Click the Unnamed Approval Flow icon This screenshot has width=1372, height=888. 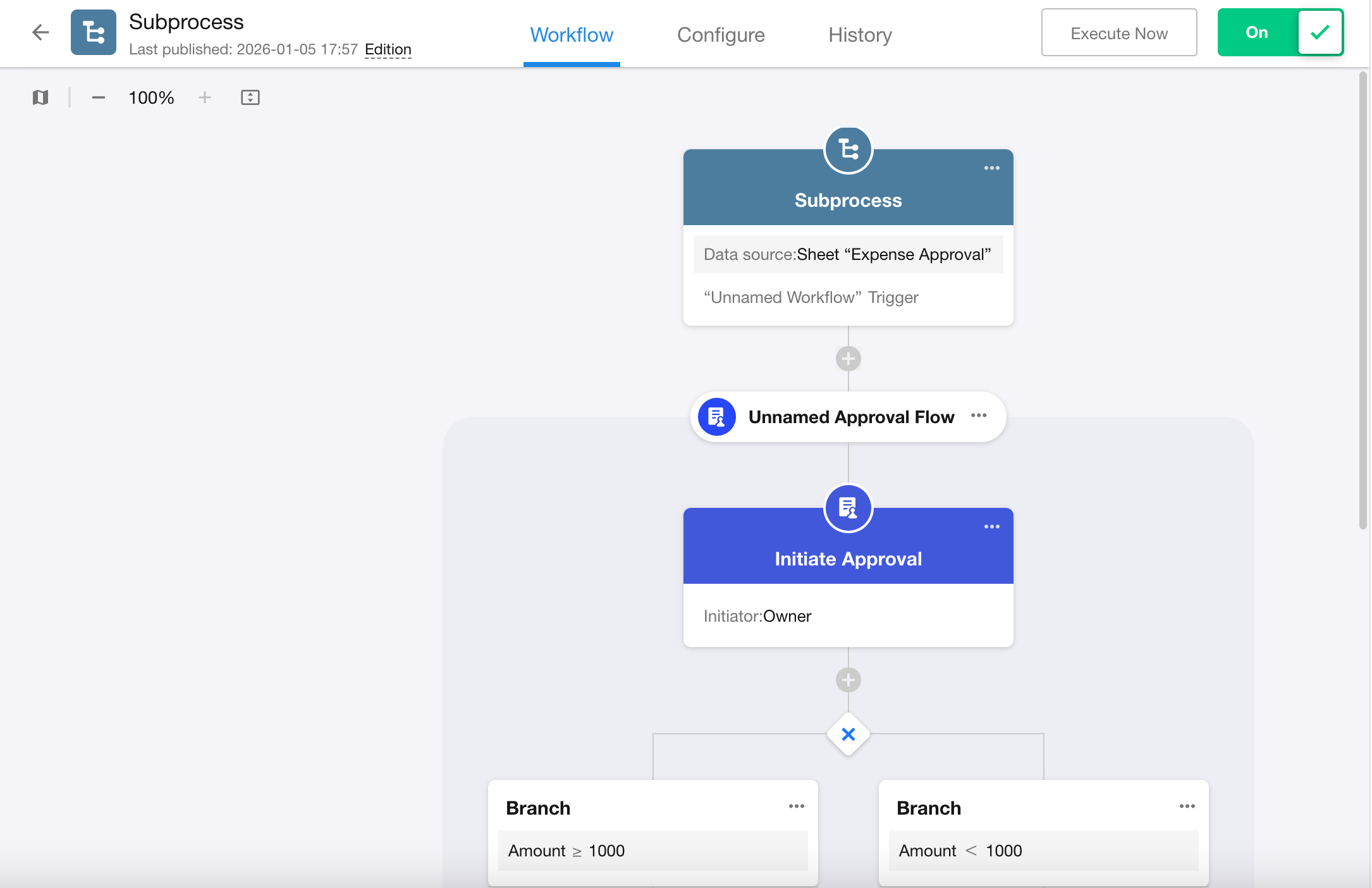[x=716, y=417]
